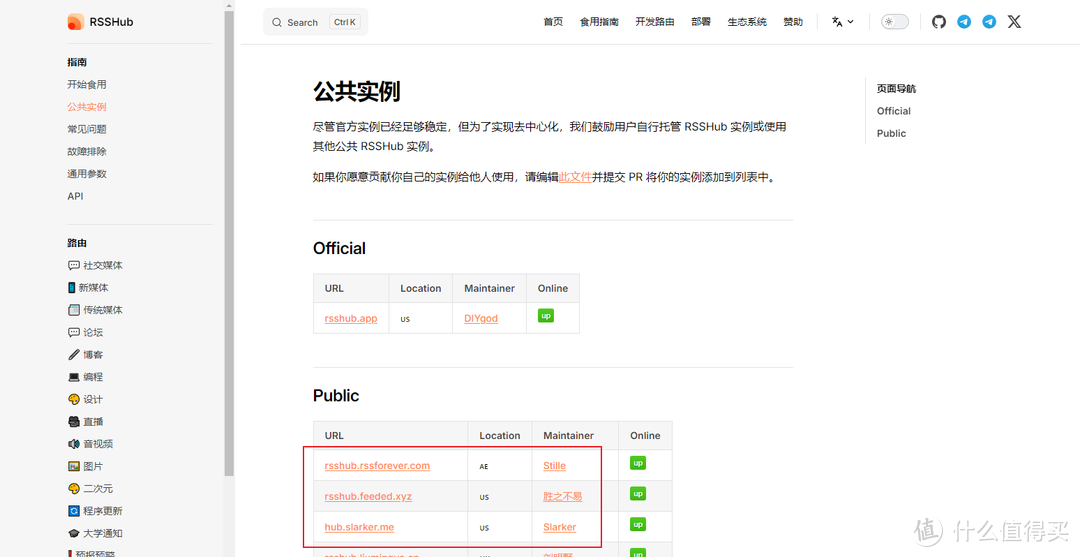Click the laptop icon for 编程
This screenshot has height=557, width=1080.
point(74,377)
